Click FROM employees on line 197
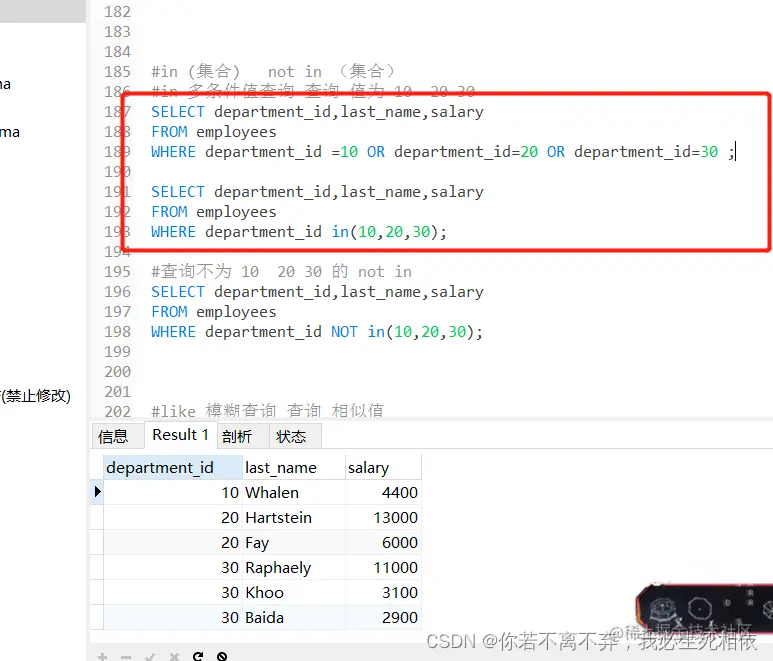The height and width of the screenshot is (661, 773). pyautogui.click(x=213, y=312)
